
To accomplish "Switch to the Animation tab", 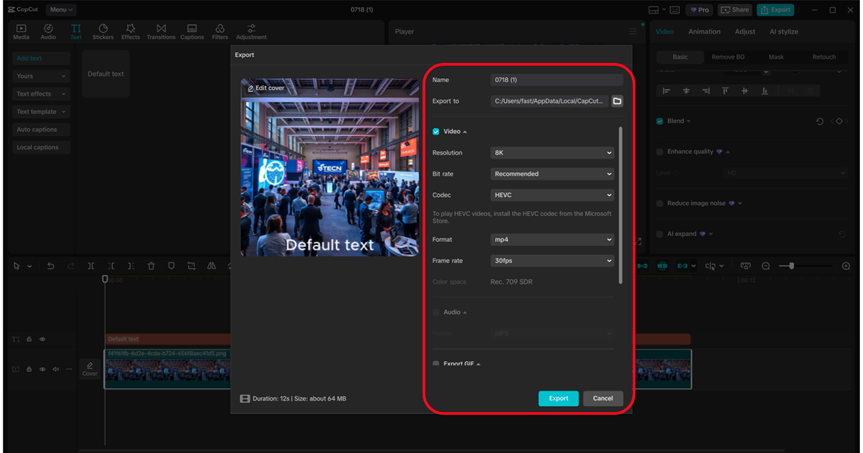I will tap(704, 32).
